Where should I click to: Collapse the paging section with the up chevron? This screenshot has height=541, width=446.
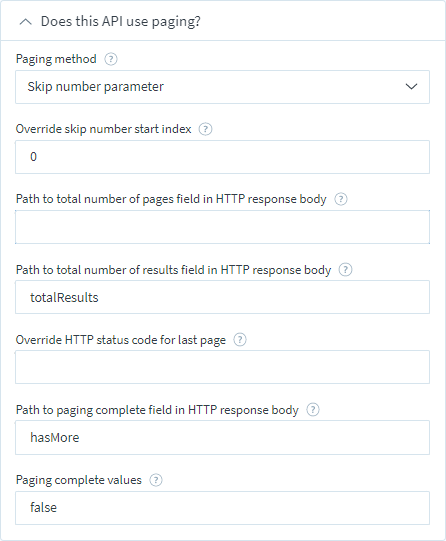pos(26,22)
